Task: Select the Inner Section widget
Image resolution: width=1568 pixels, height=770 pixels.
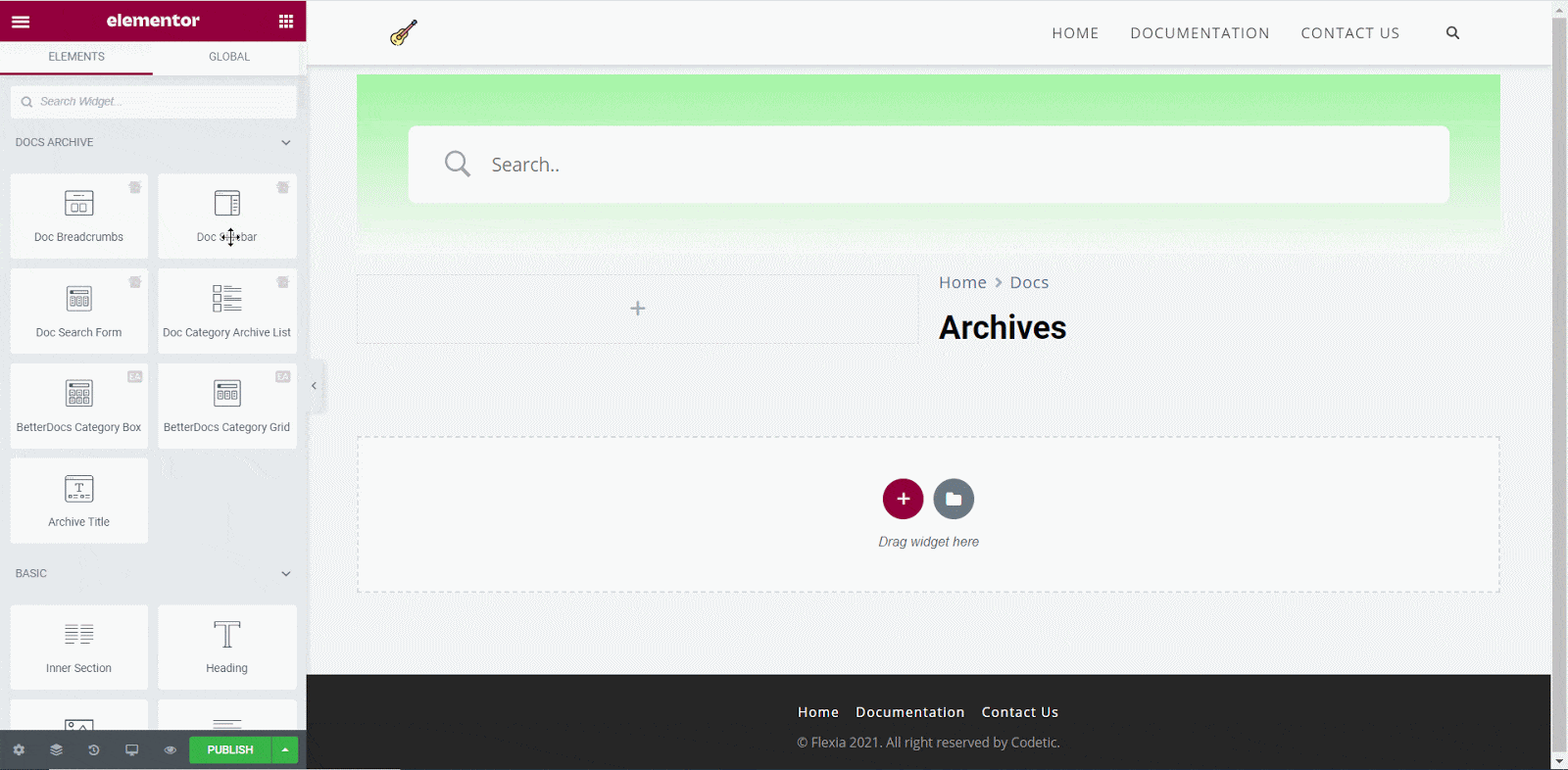Action: pyautogui.click(x=79, y=647)
